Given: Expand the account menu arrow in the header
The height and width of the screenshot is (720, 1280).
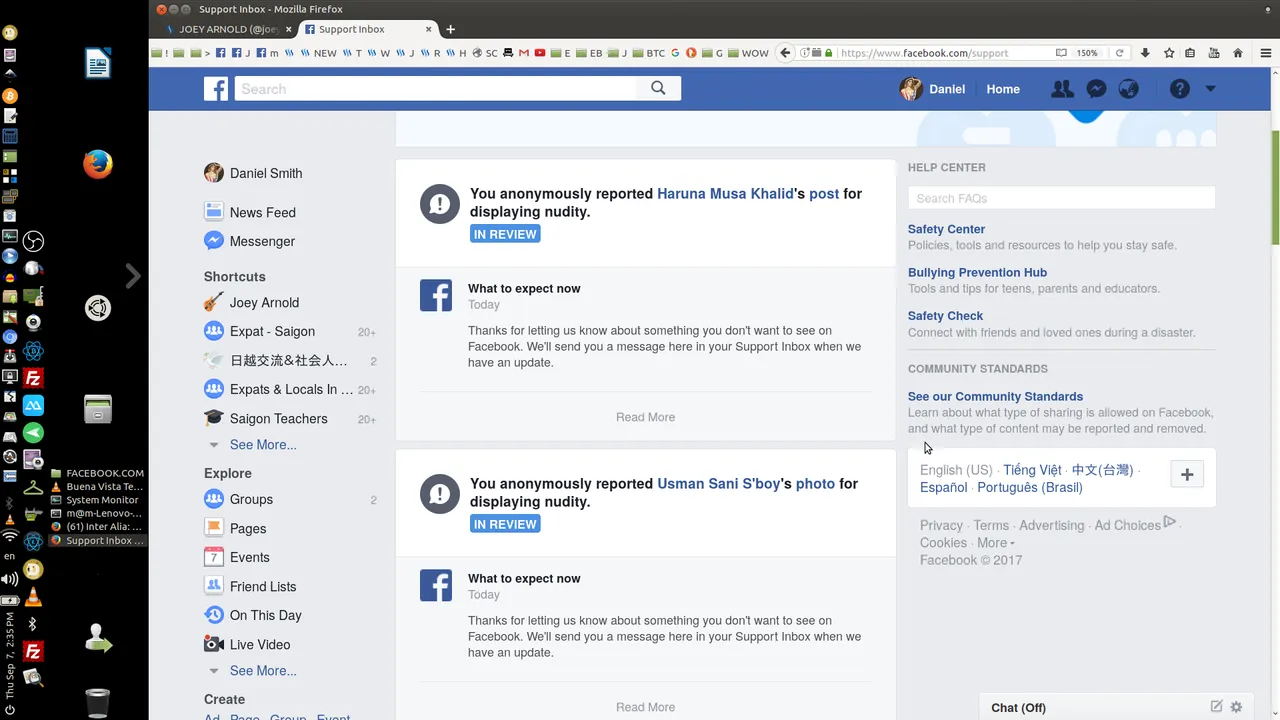Looking at the screenshot, I should [1210, 89].
